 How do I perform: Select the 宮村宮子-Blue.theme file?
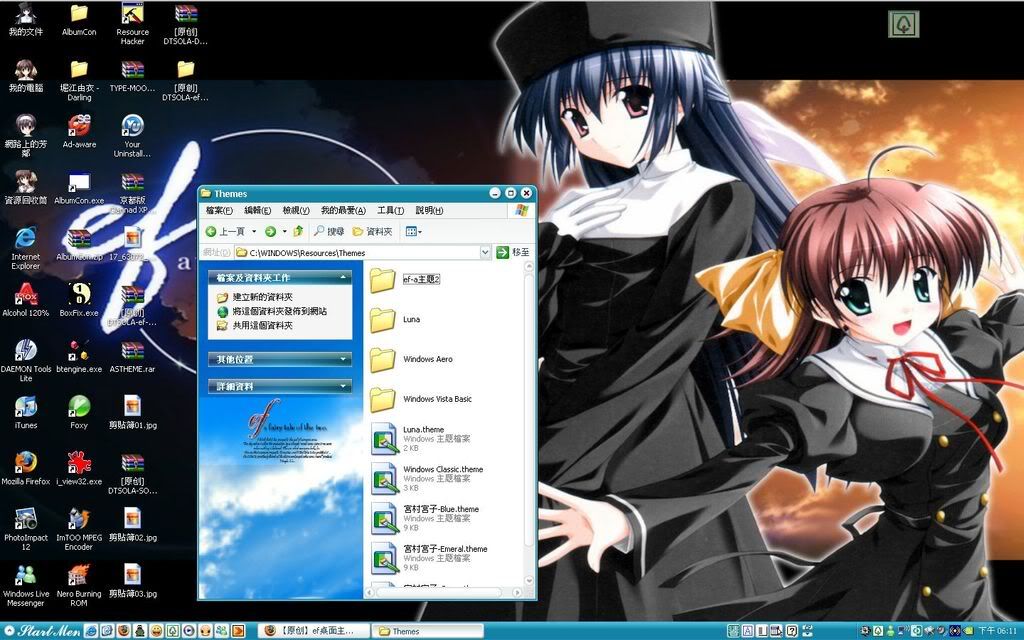pyautogui.click(x=424, y=519)
